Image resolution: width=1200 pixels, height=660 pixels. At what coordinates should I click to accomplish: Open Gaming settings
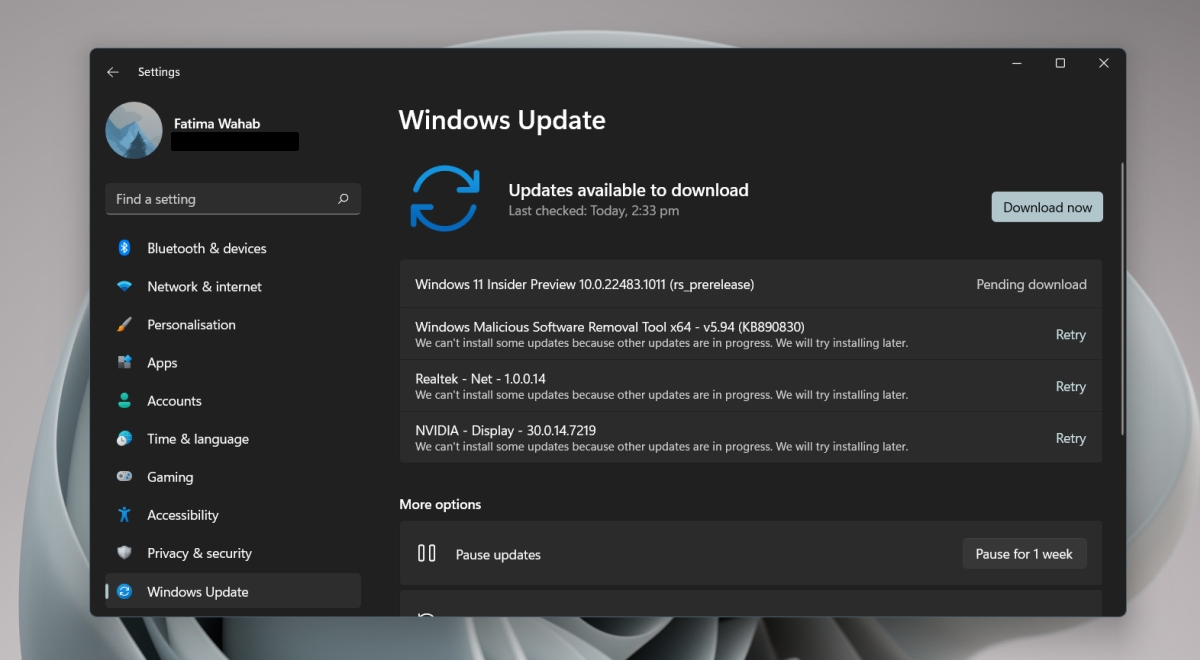pos(233,477)
